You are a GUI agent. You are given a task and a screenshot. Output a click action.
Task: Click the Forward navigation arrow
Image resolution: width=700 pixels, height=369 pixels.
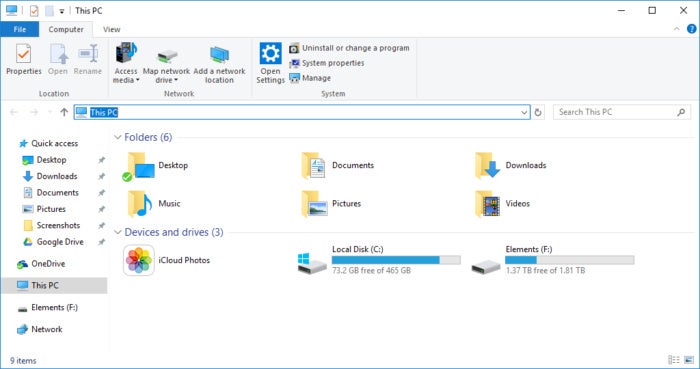[x=34, y=112]
